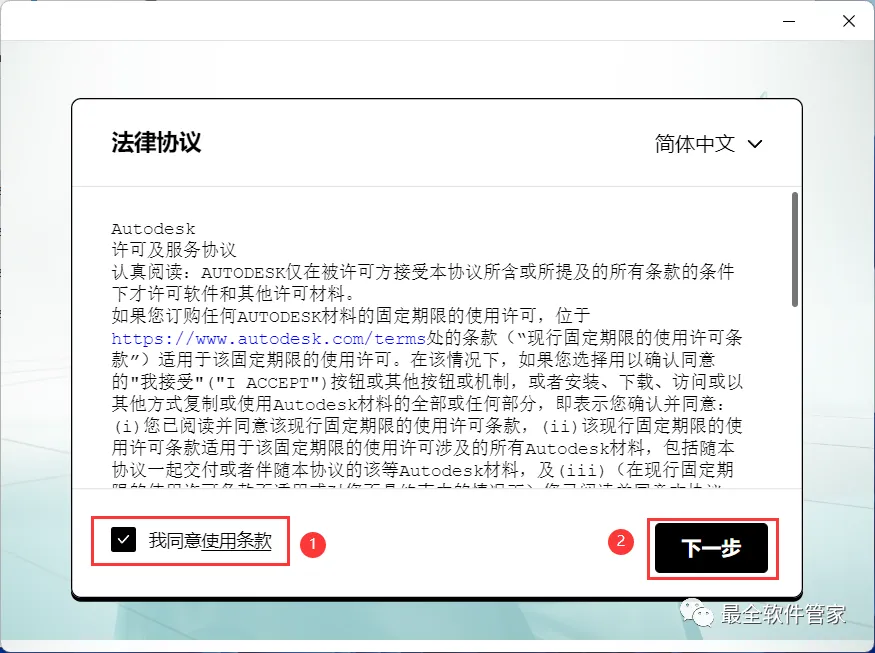875x653 pixels.
Task: Click the 法律协议 heading
Action: pyautogui.click(x=156, y=142)
